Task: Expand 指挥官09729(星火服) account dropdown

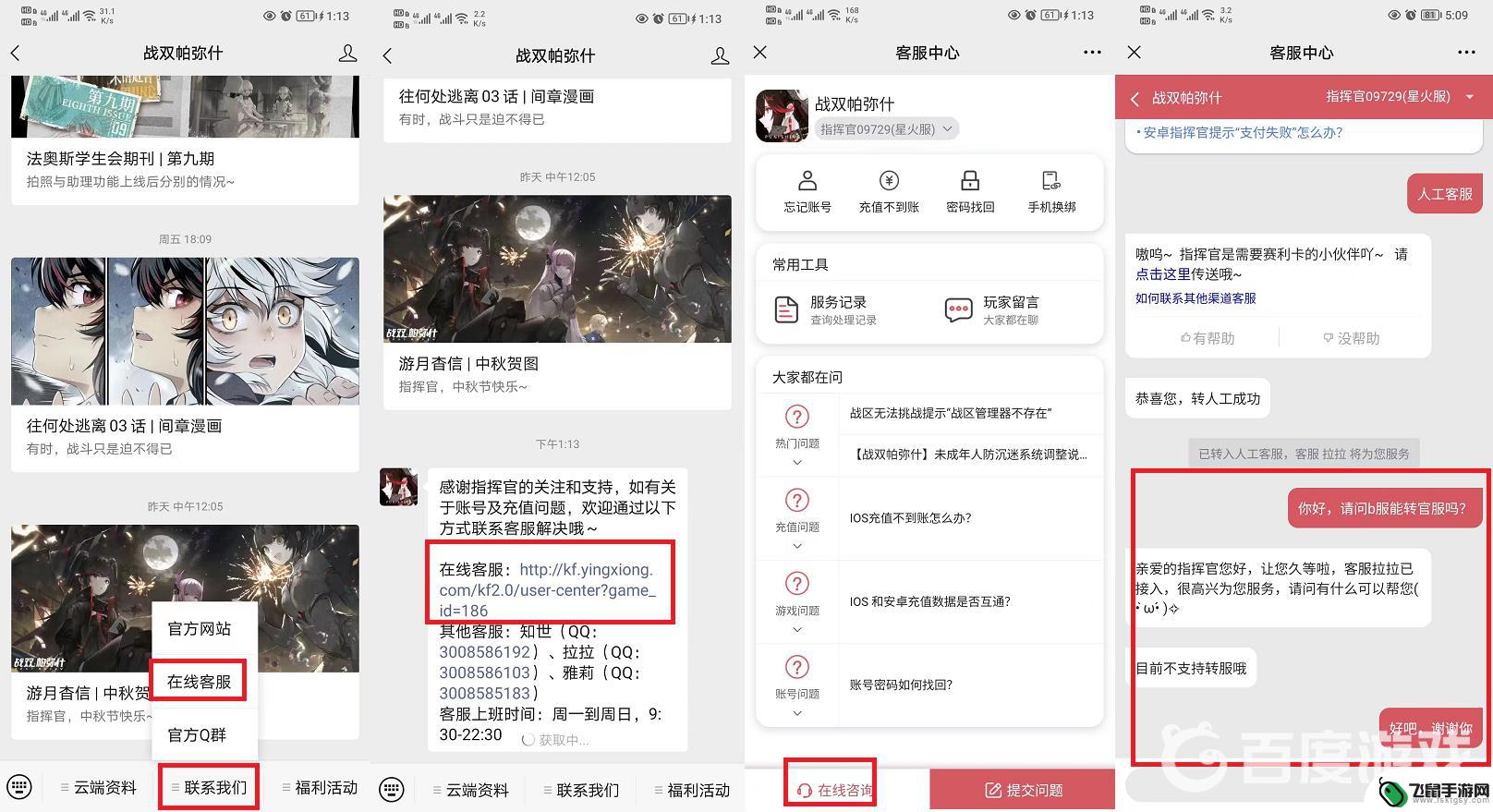Action: pos(886,129)
